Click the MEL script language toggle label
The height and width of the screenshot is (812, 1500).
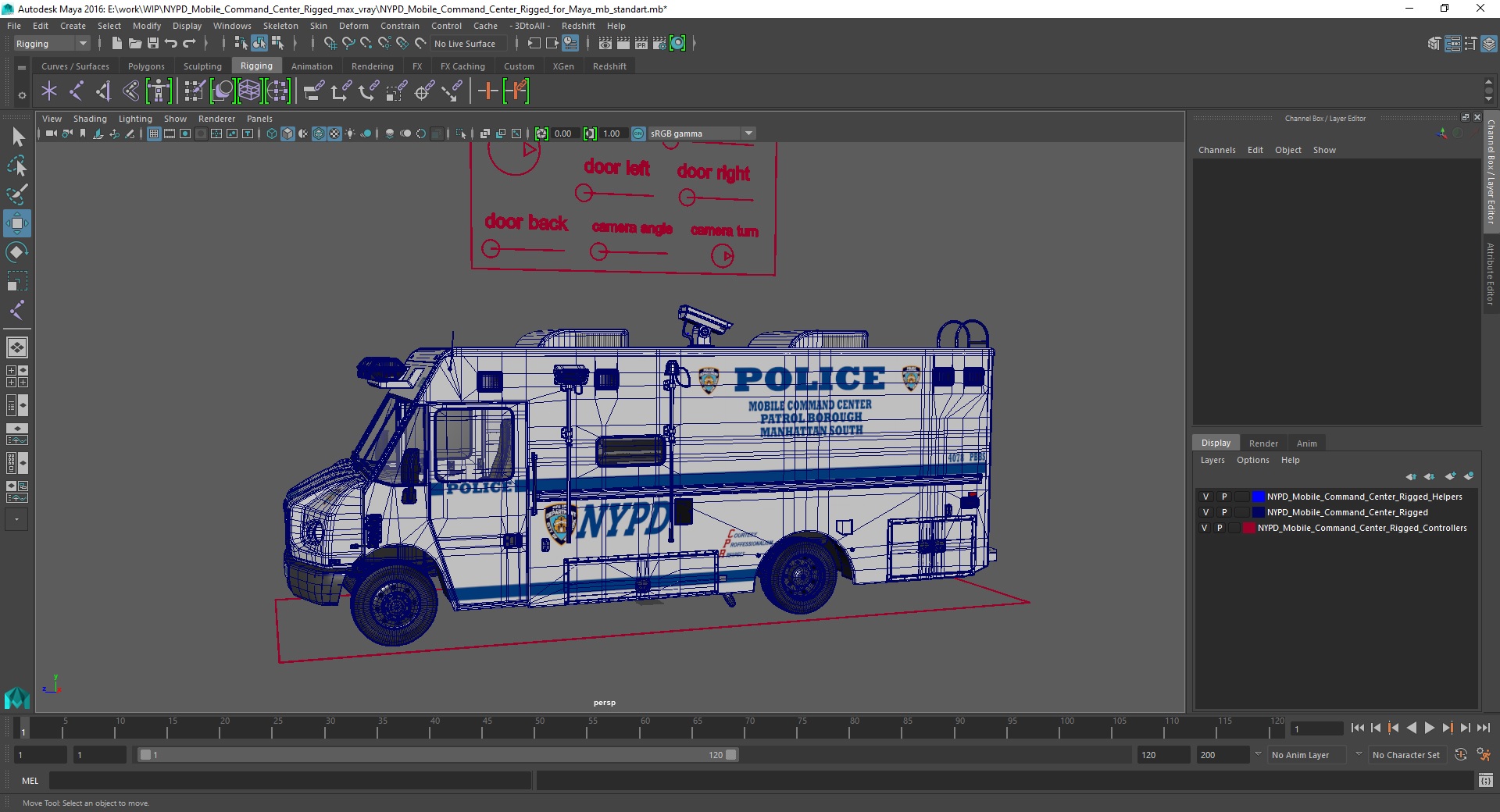pyautogui.click(x=30, y=781)
